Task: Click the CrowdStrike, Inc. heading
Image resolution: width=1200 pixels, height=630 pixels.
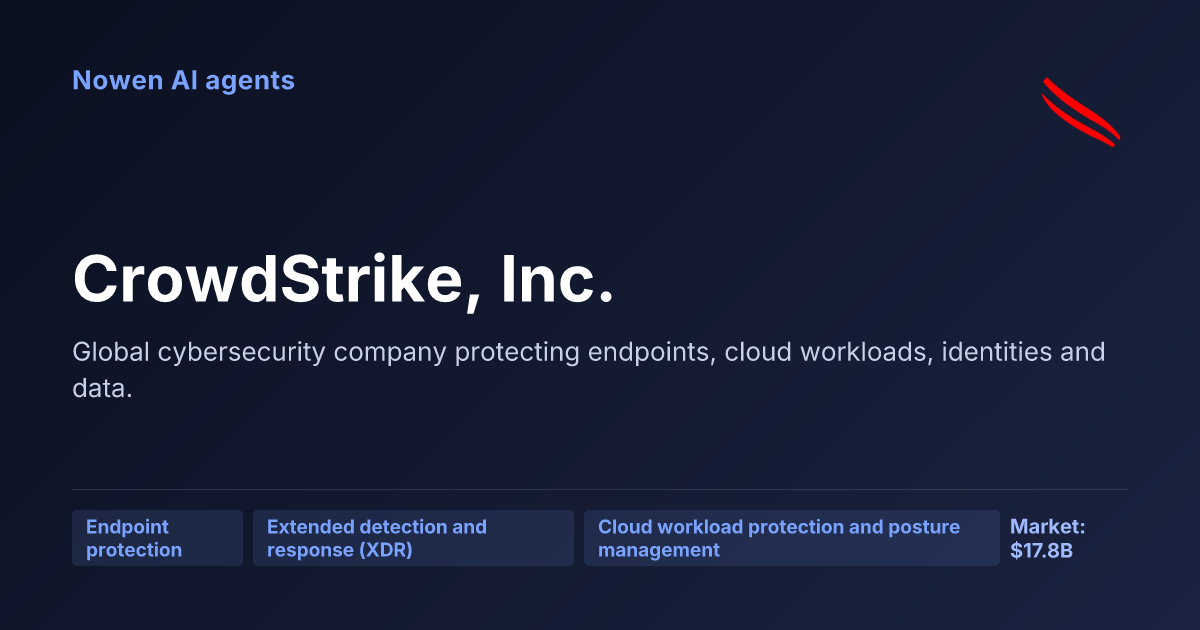Action: coord(343,278)
